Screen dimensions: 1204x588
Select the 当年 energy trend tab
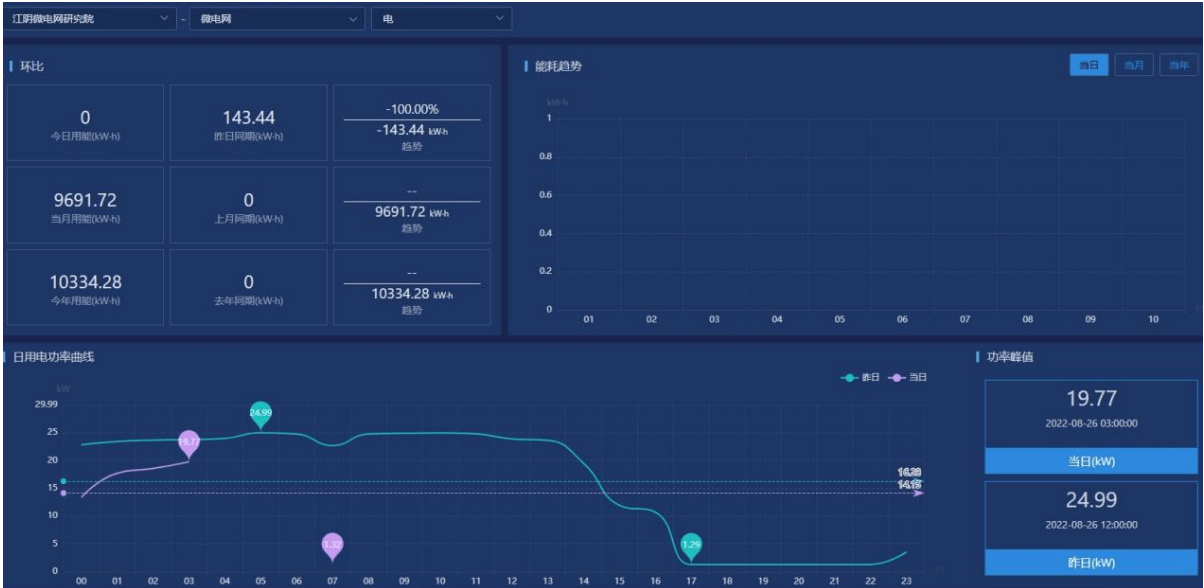click(x=1177, y=65)
